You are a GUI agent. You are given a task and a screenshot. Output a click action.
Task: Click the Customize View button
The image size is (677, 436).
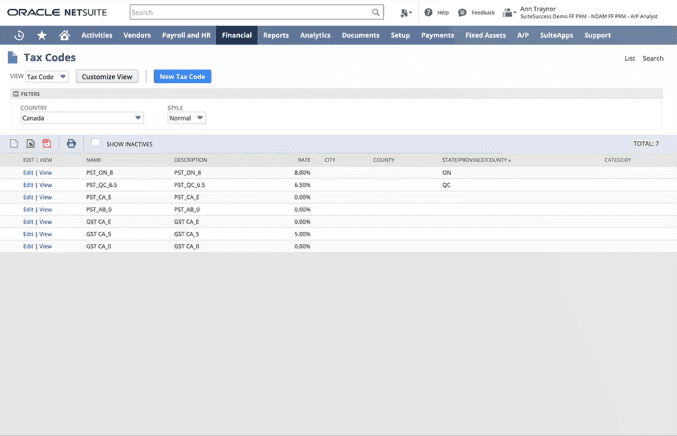tap(107, 77)
